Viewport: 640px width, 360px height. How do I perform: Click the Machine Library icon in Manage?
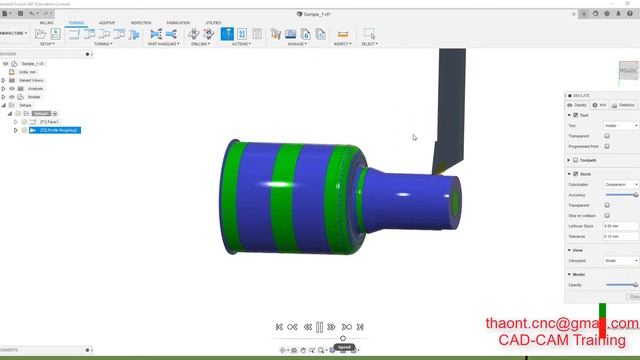(x=291, y=34)
